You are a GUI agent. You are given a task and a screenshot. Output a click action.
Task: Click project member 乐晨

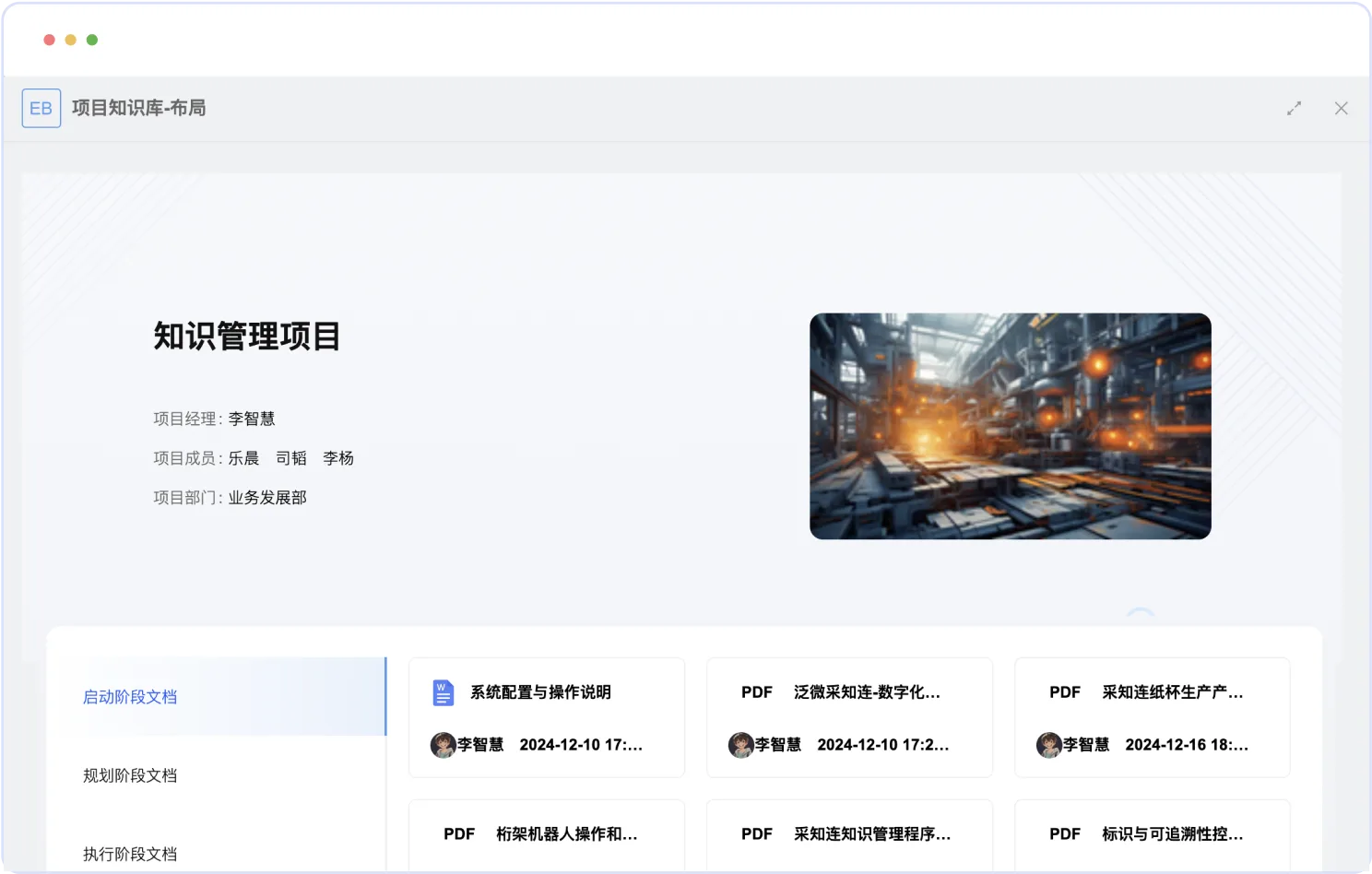[244, 458]
